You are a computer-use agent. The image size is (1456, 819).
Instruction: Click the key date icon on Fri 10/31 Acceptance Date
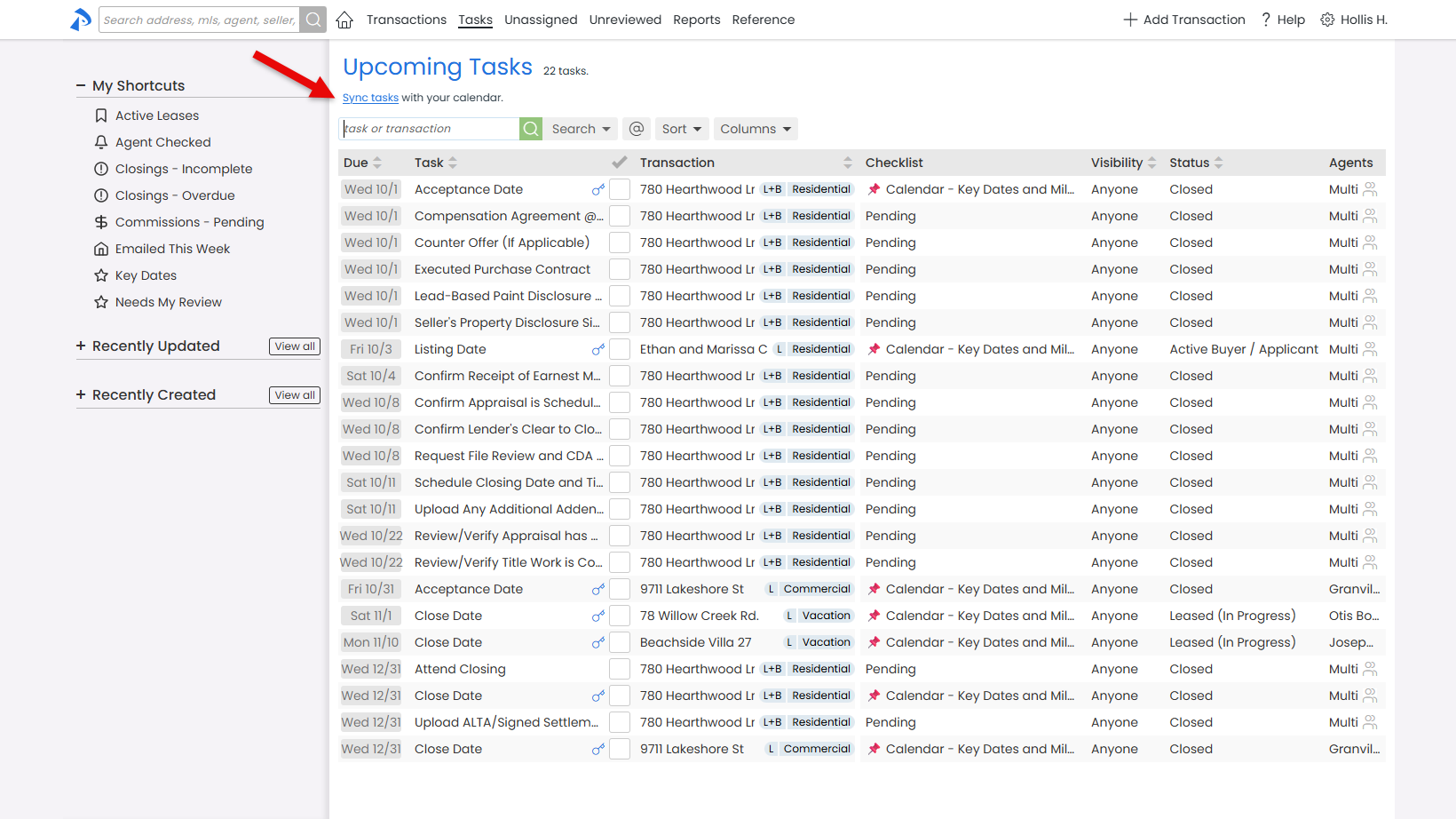pos(598,589)
